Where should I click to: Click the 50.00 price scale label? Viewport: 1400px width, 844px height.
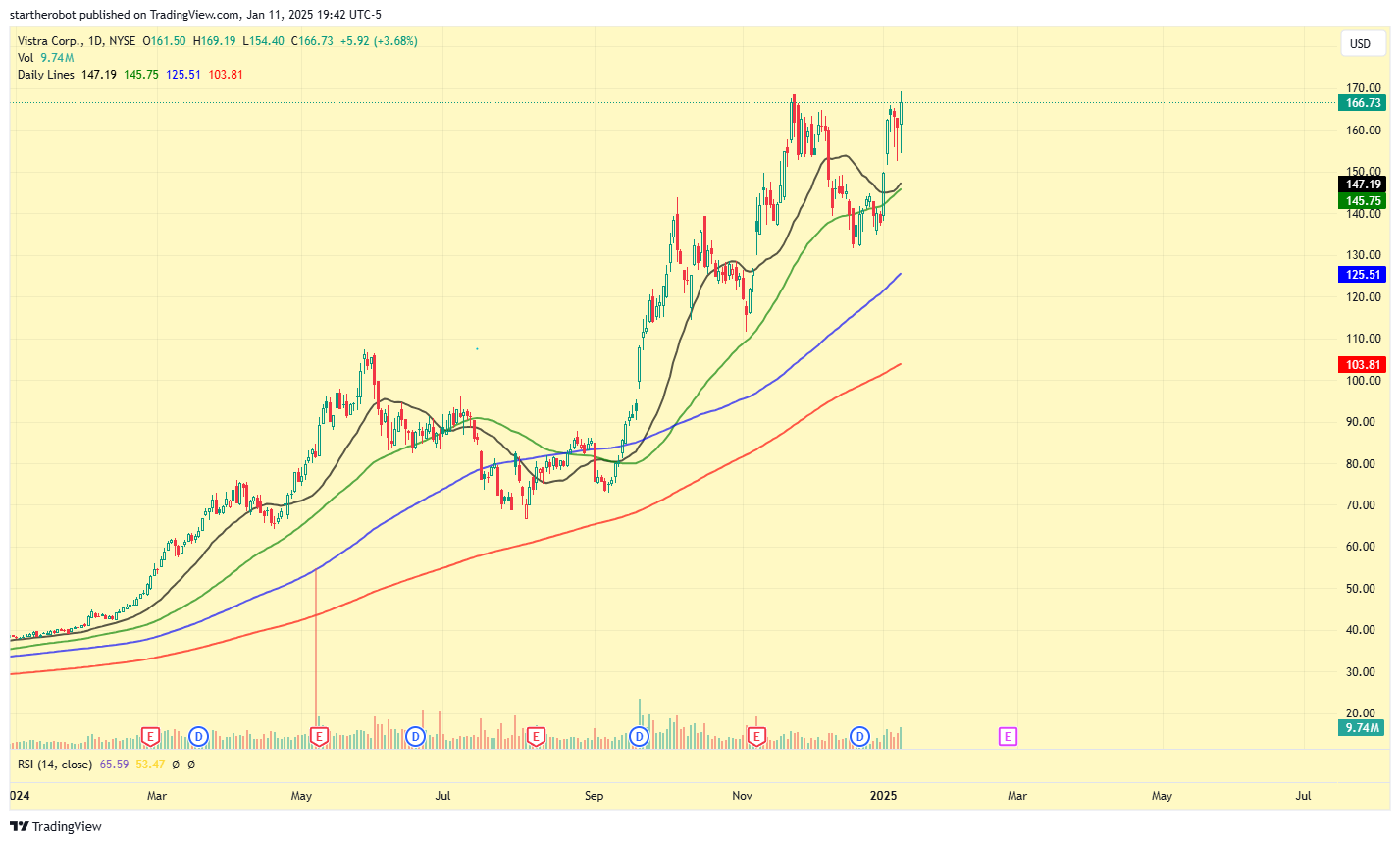[x=1362, y=589]
